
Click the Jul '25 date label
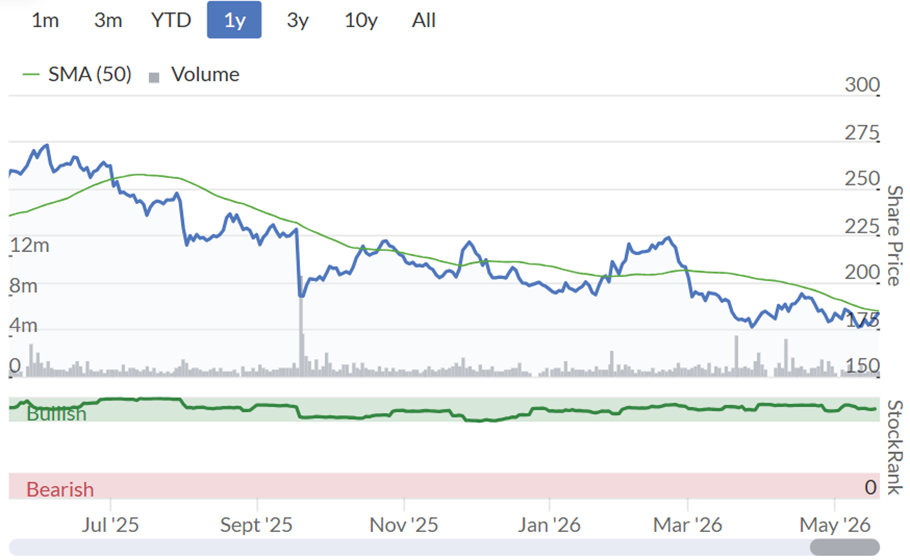pos(110,525)
